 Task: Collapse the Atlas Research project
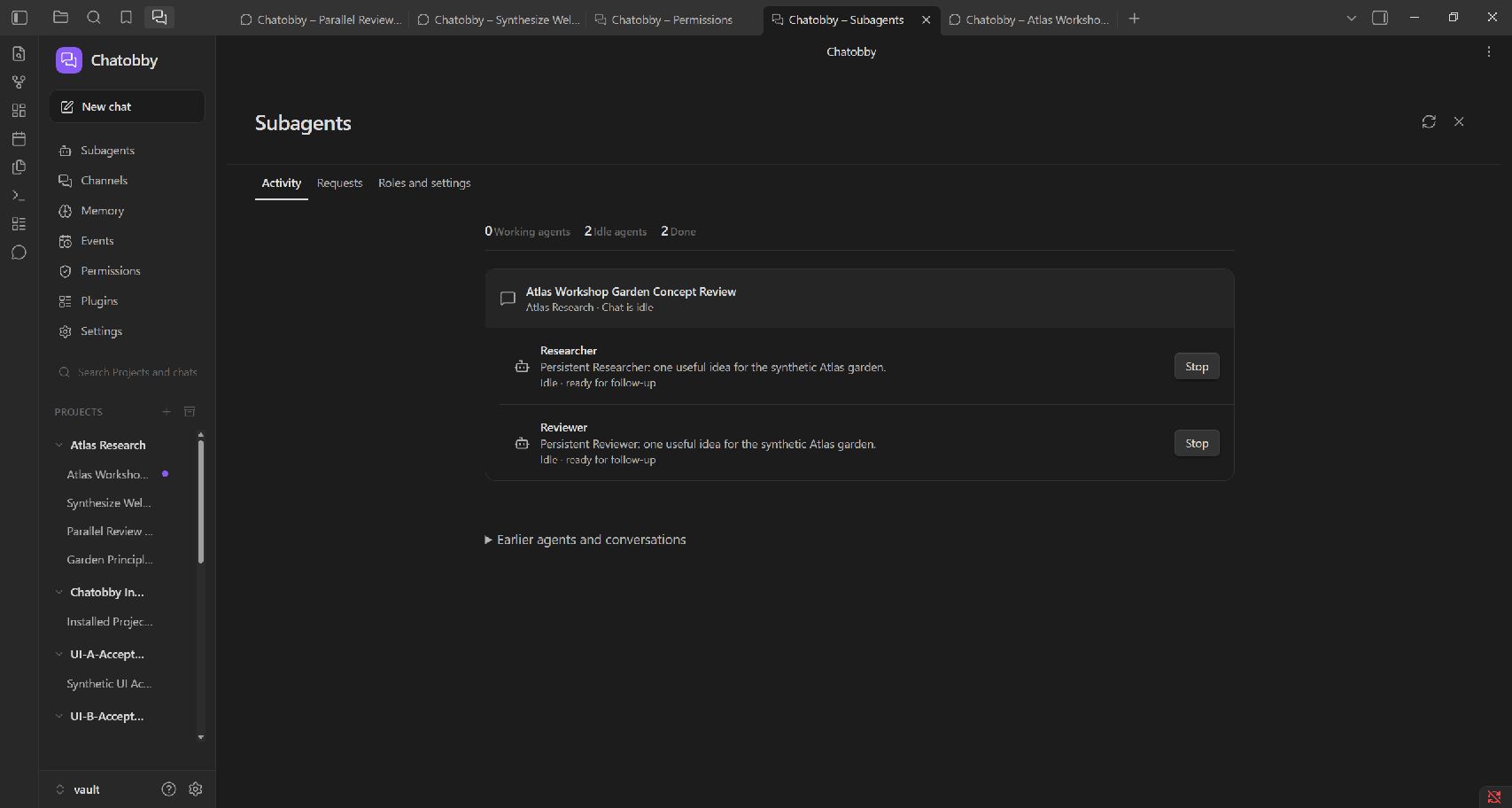[59, 445]
